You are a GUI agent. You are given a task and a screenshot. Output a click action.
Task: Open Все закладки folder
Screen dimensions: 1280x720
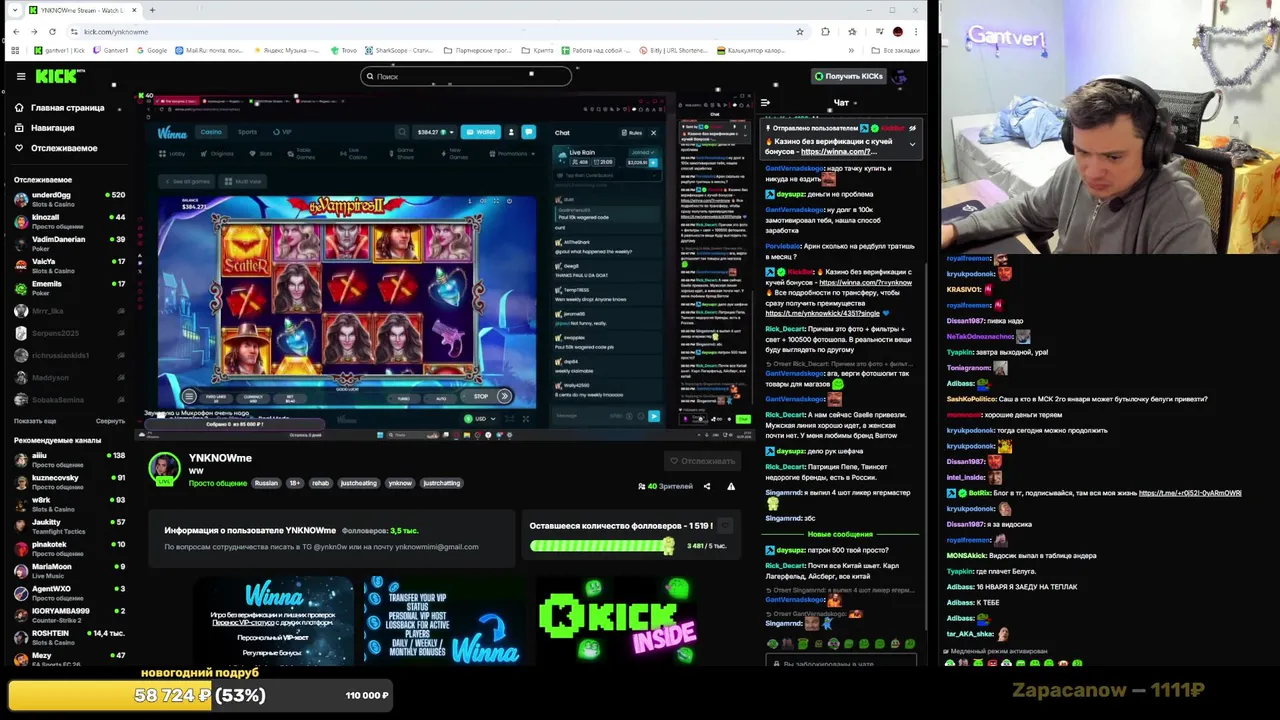[895, 50]
